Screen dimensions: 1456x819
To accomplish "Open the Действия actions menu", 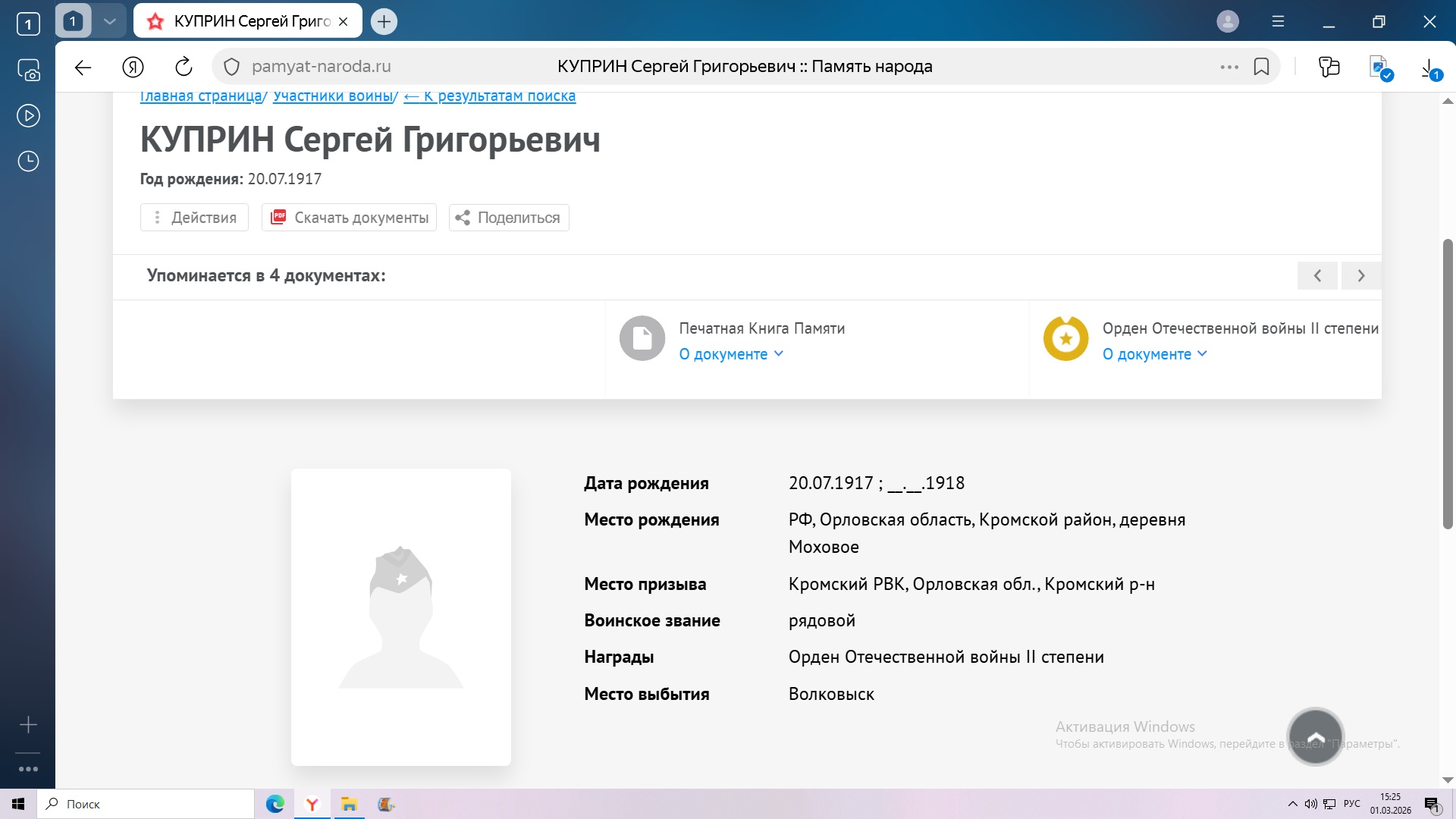I will pos(194,218).
